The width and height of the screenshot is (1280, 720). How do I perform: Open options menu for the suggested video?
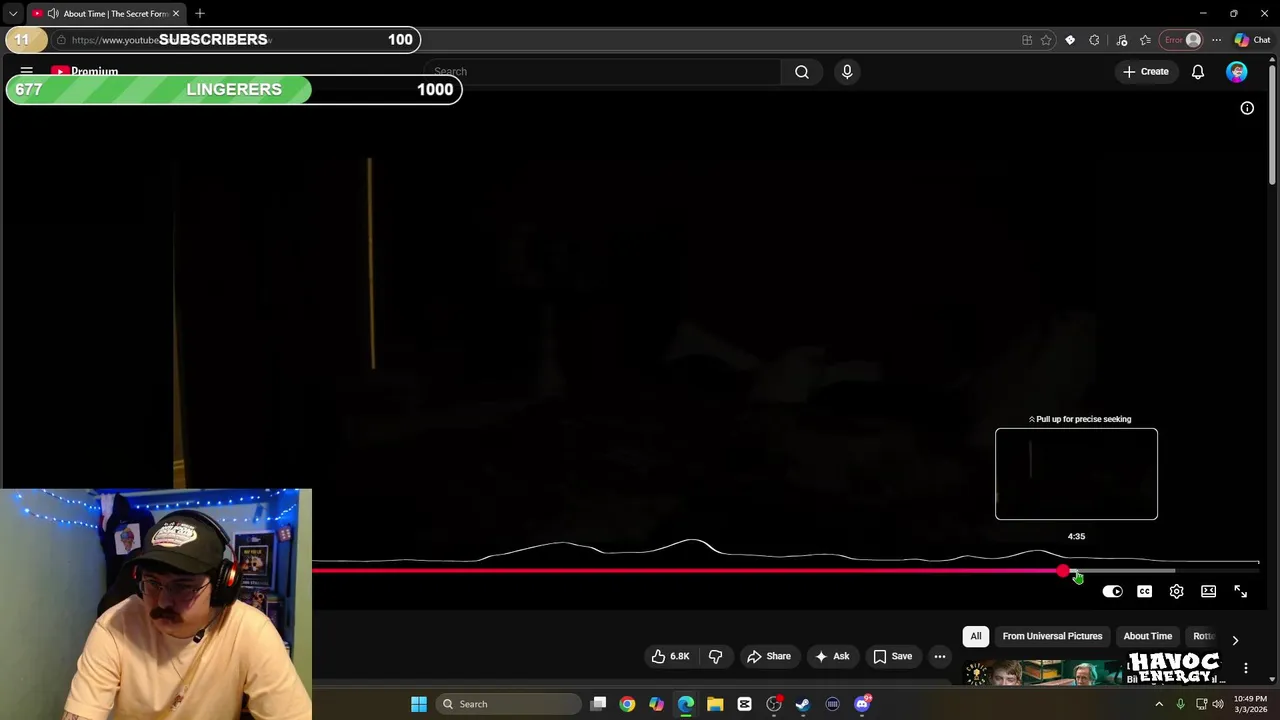click(1246, 668)
